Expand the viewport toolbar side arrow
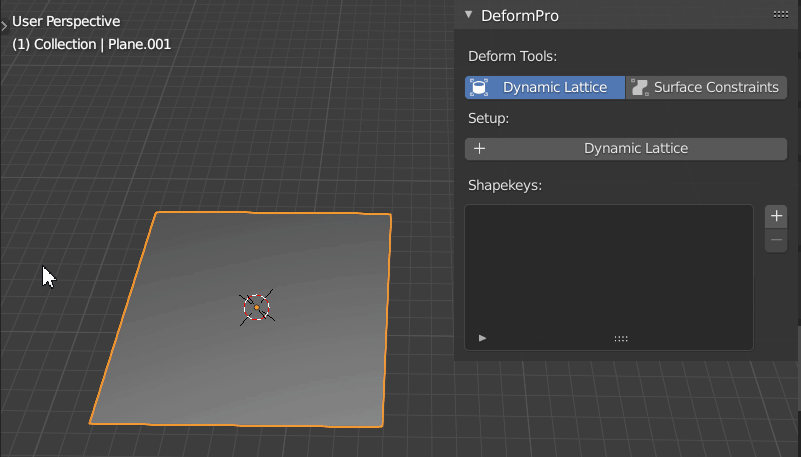The image size is (801, 457). pyautogui.click(x=4, y=25)
